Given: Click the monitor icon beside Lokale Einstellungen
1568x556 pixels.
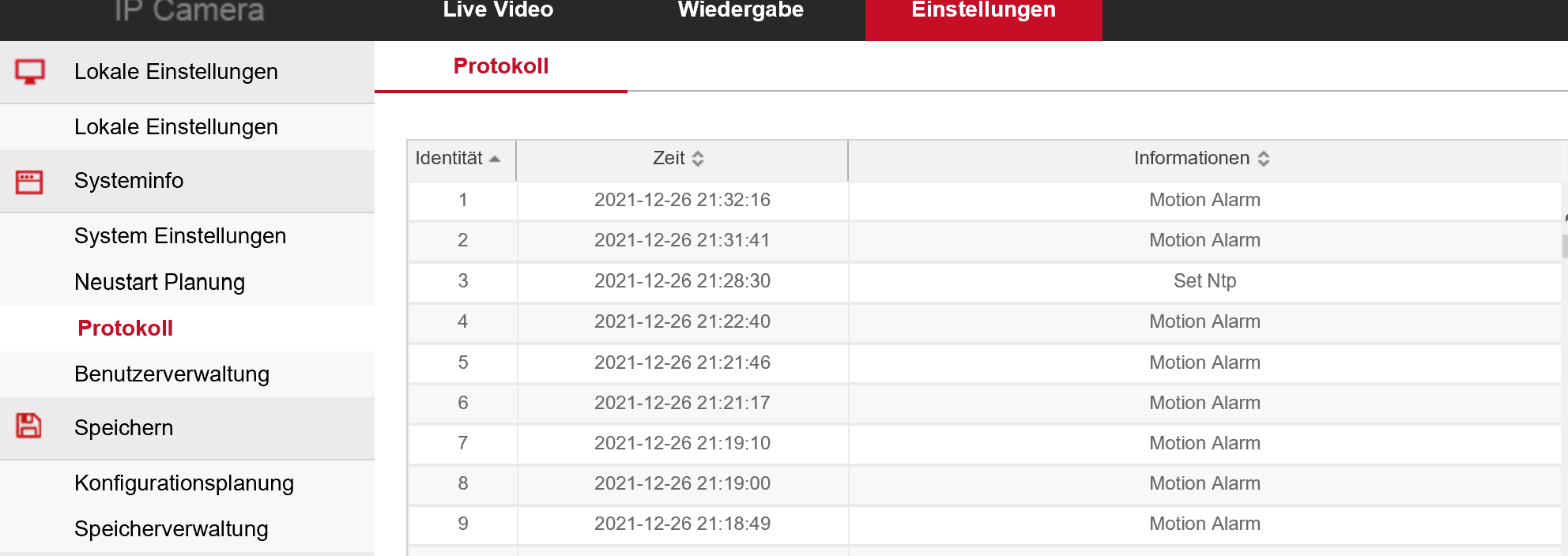Looking at the screenshot, I should (30, 72).
